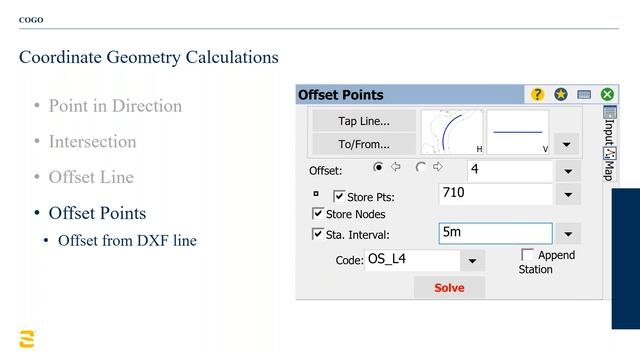This screenshot has height=360, width=640.
Task: Click the horizontal alignment preview thumbnail
Action: 452,132
